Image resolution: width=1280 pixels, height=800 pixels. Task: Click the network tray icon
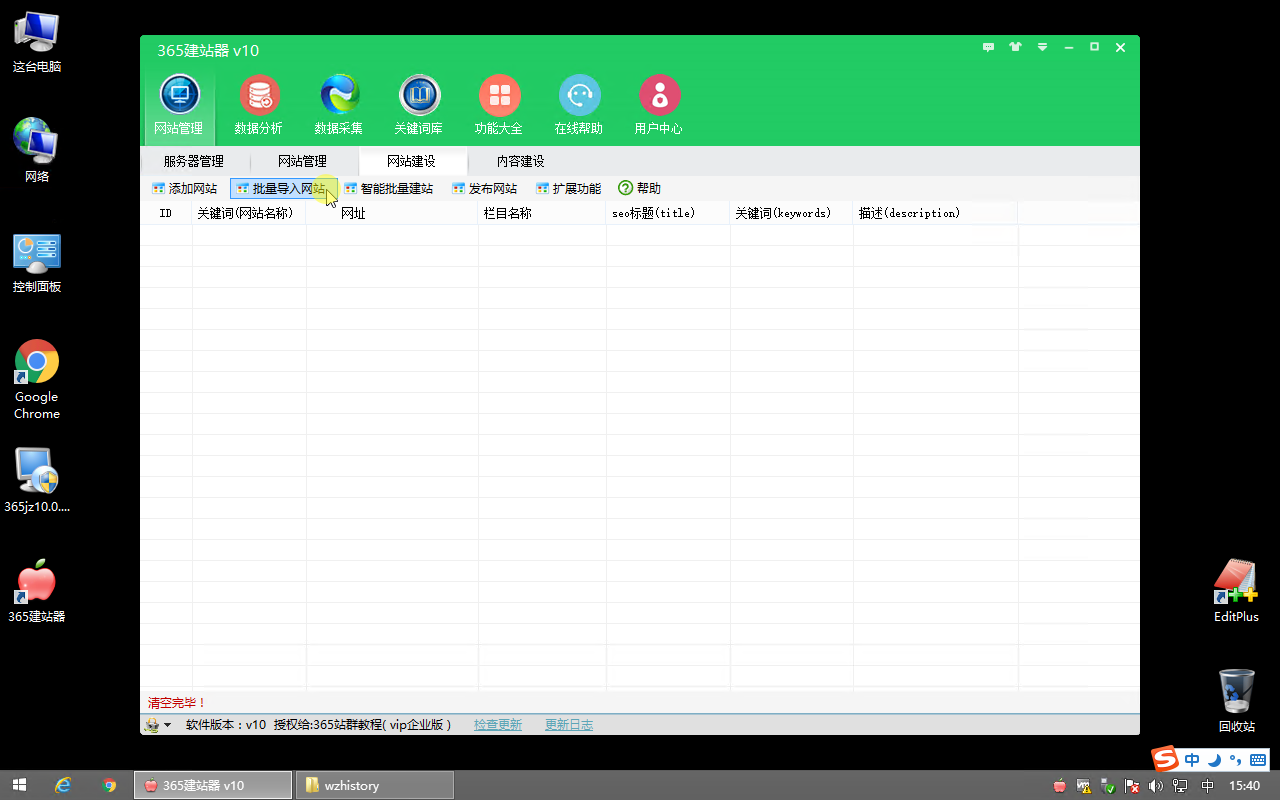[1182, 786]
